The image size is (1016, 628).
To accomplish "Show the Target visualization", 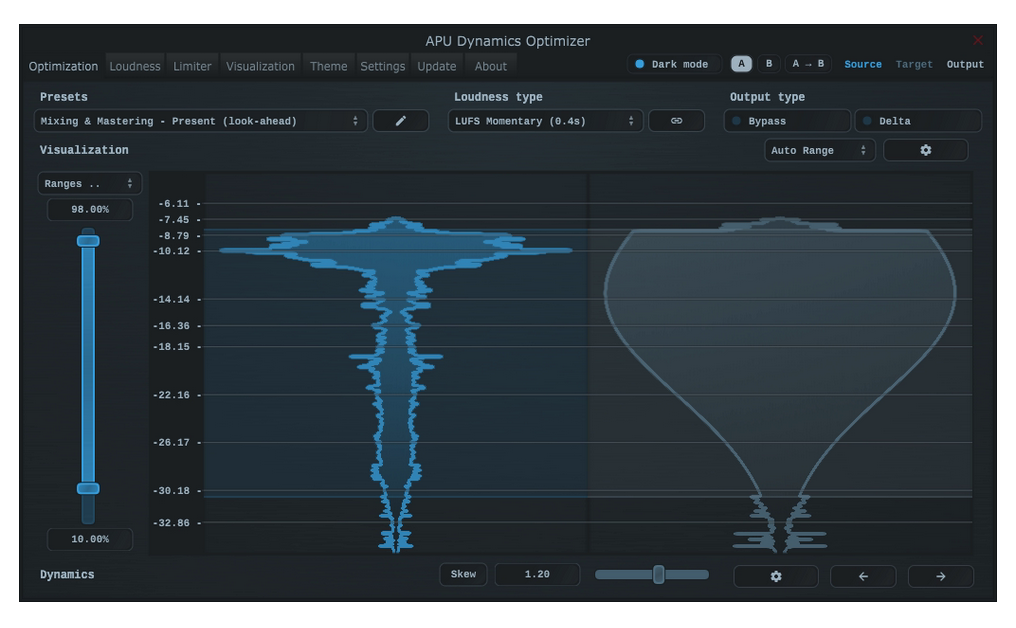I will (x=914, y=64).
